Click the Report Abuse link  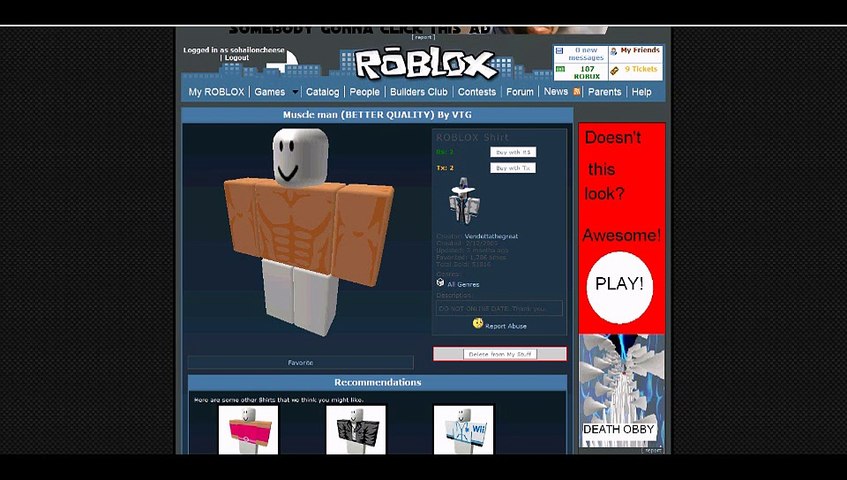tap(506, 326)
